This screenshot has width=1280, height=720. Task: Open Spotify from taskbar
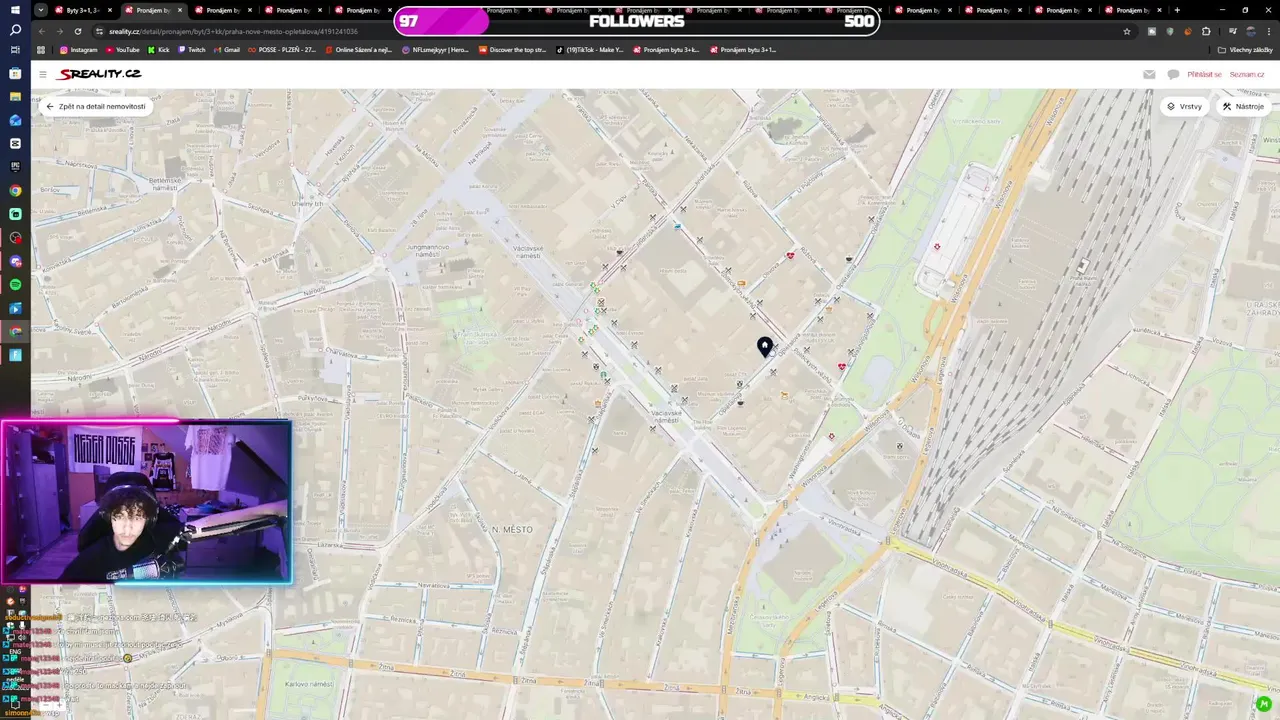[15, 285]
